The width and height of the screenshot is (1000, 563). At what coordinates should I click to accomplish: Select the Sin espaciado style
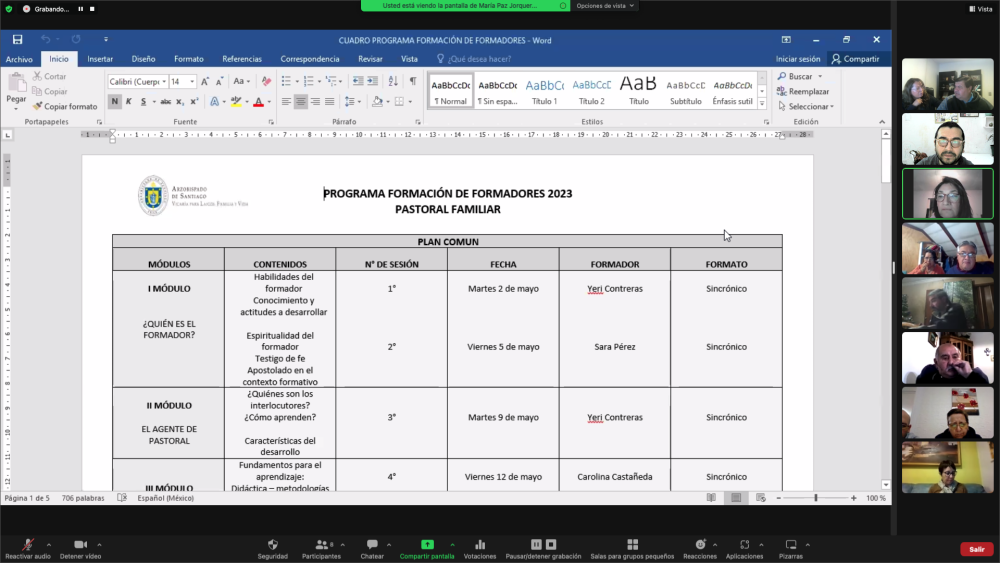pyautogui.click(x=497, y=91)
